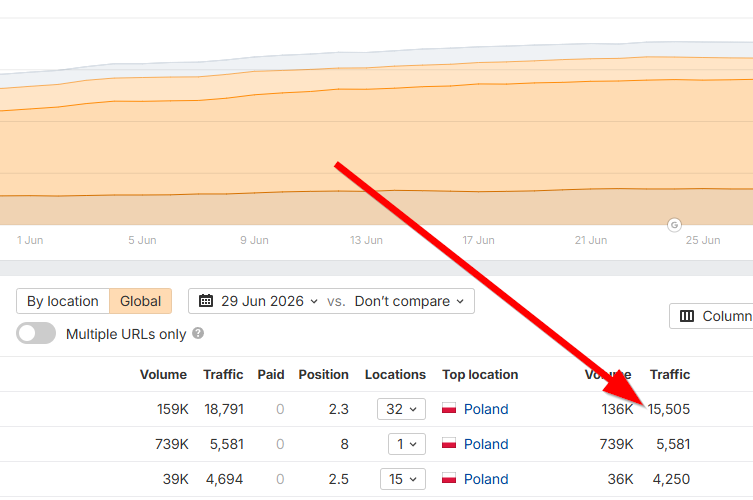This screenshot has height=500, width=753.
Task: Select the 4,694 traffic value
Action: [224, 479]
